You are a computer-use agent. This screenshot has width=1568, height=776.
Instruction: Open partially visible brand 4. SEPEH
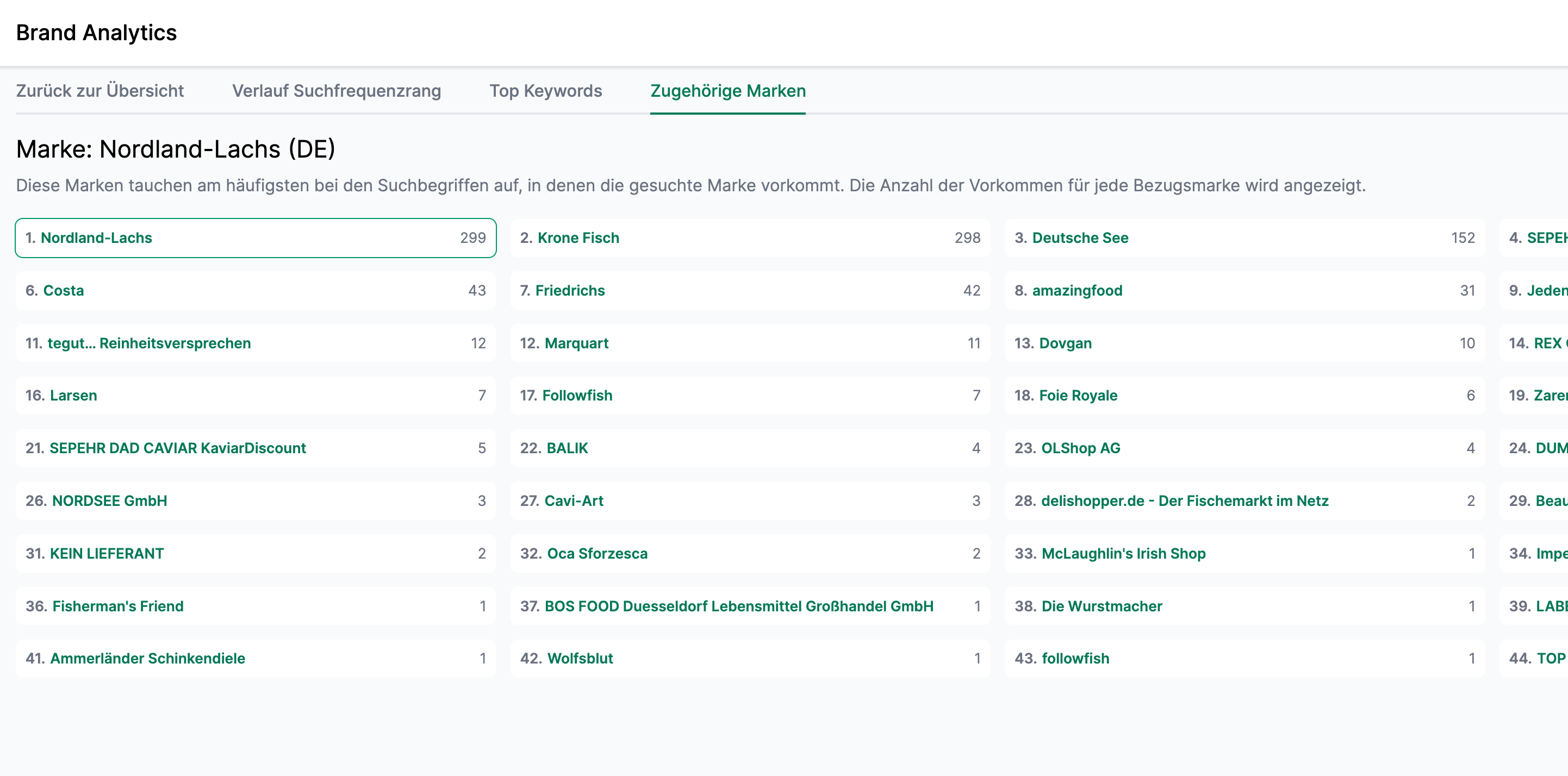pos(1534,238)
